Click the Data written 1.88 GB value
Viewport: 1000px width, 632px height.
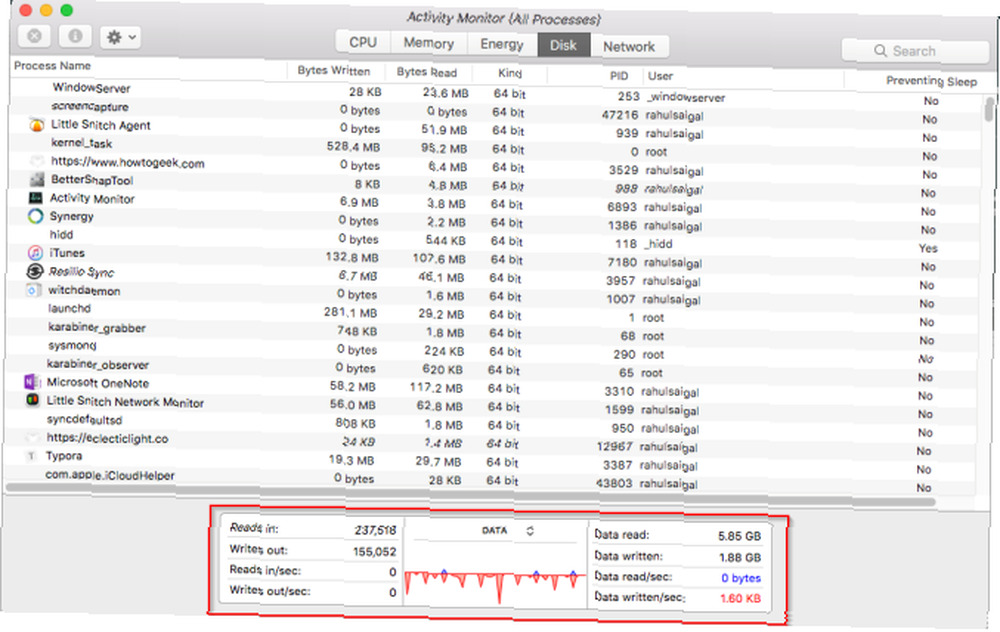pos(740,557)
